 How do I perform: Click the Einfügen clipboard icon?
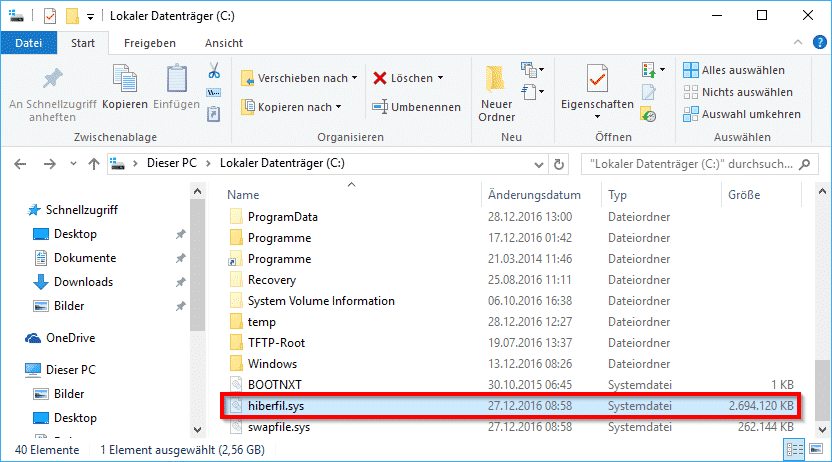(177, 79)
